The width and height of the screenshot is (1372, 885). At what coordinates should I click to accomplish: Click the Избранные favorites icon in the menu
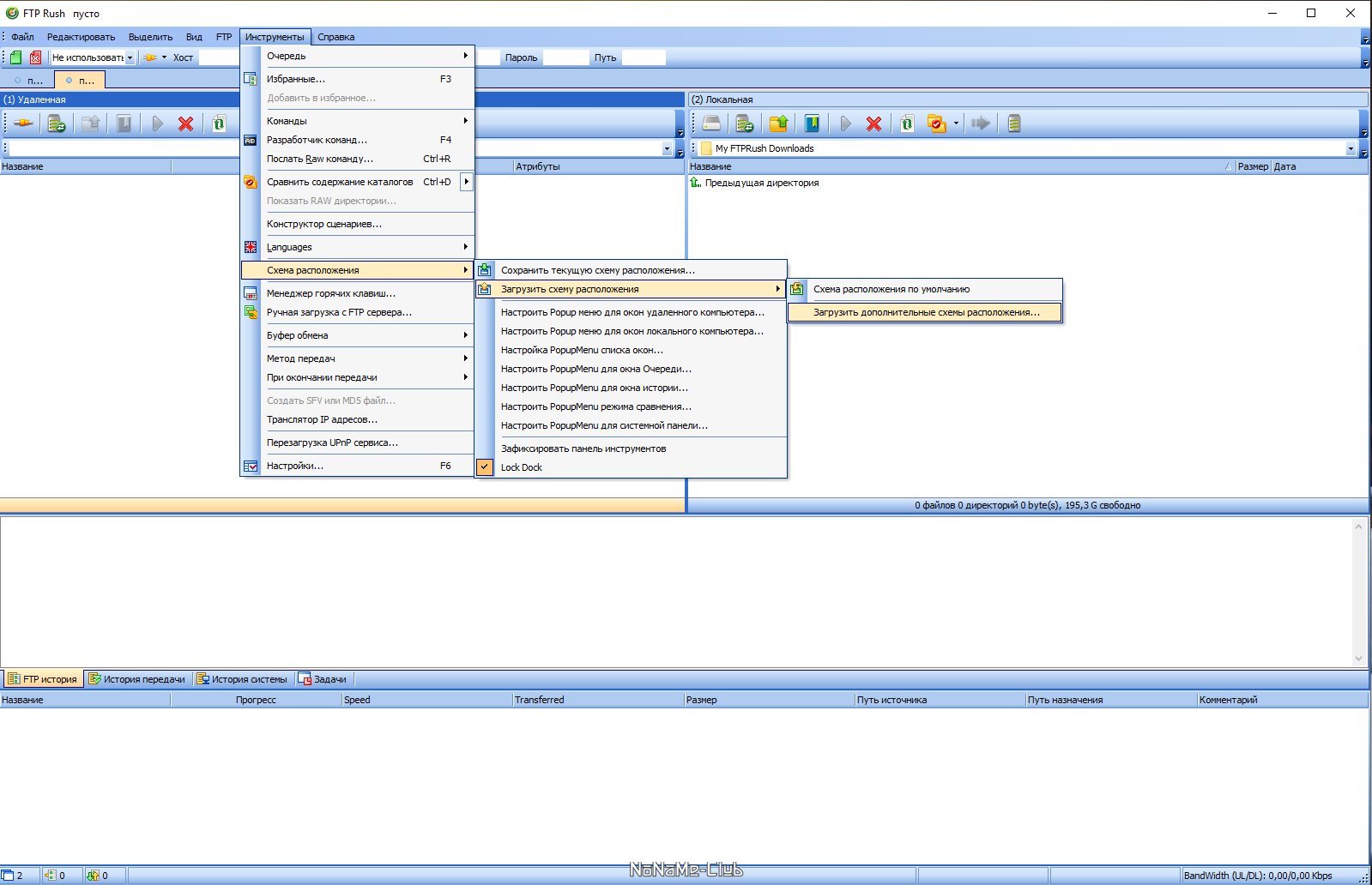251,79
